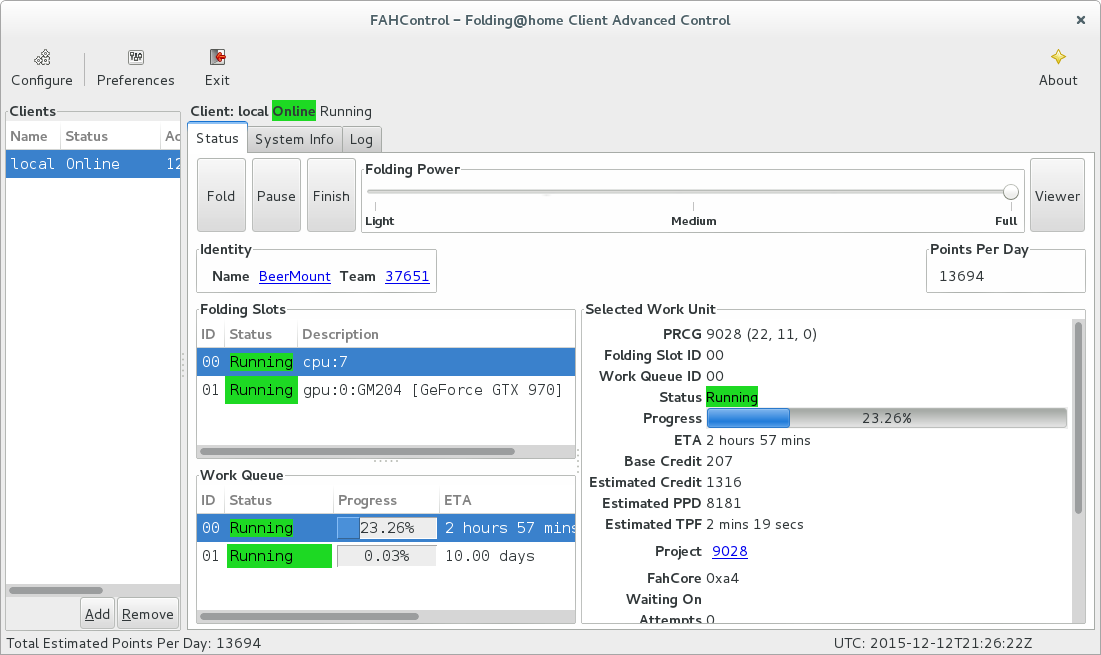Open BeerMount user name link
The height and width of the screenshot is (655, 1101).
(294, 277)
